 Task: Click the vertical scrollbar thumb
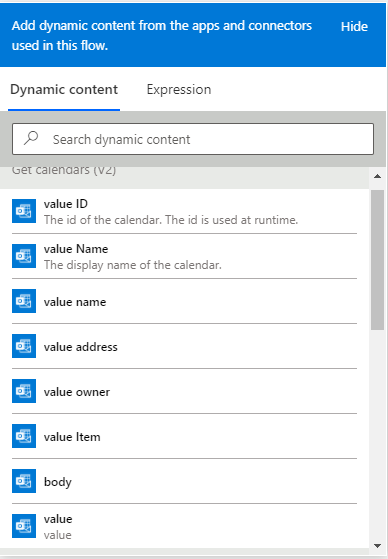(377, 260)
